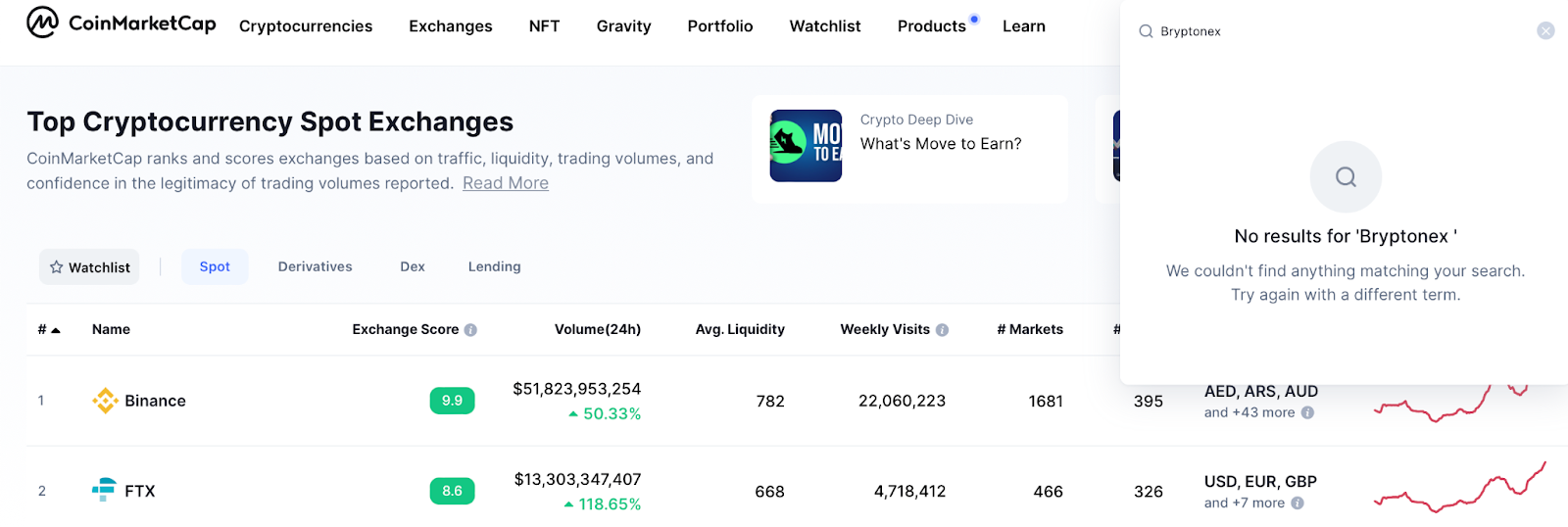Image resolution: width=1568 pixels, height=527 pixels.
Task: Click the Binance volume sparkline chart
Action: tap(1450, 404)
